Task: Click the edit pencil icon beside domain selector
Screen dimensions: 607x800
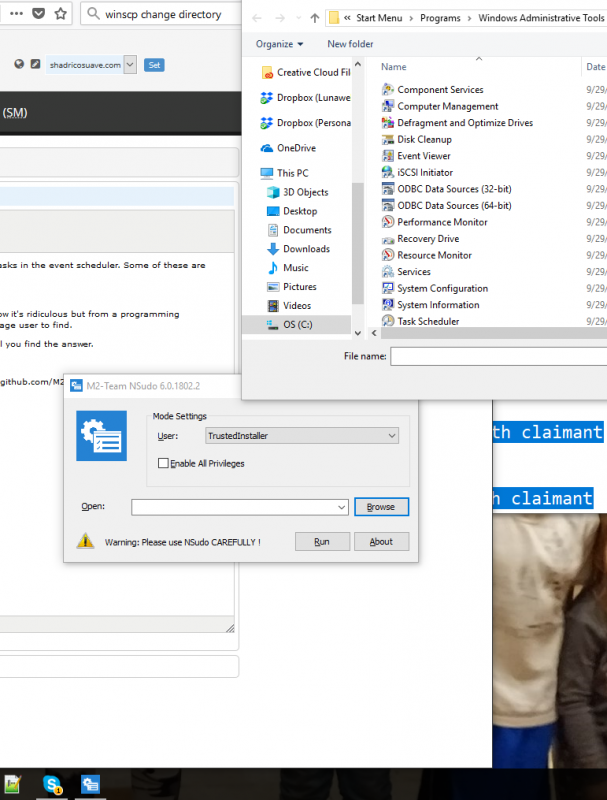Action: click(x=35, y=64)
